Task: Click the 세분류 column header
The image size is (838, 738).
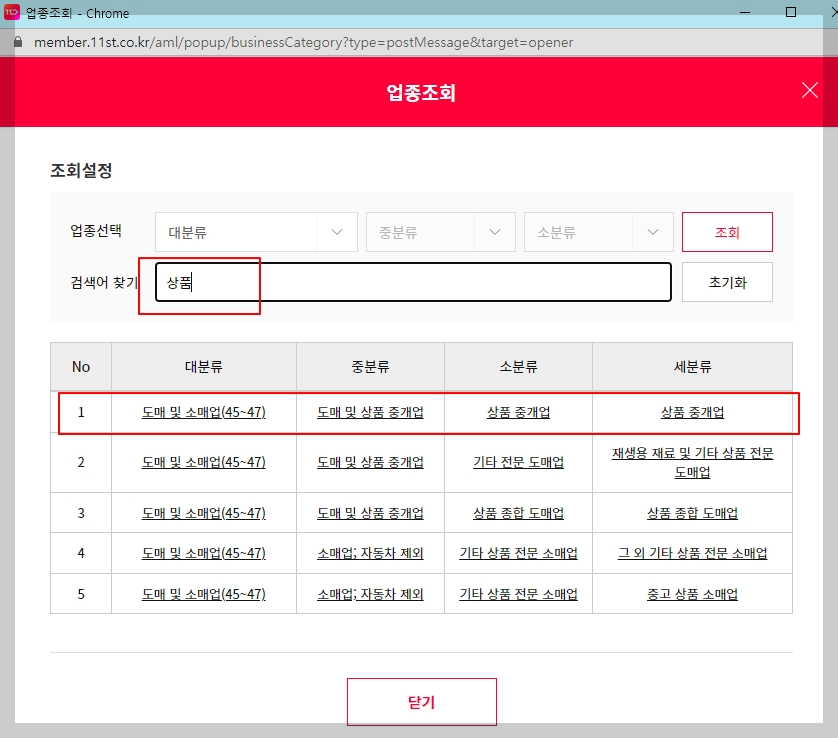Action: pos(693,367)
